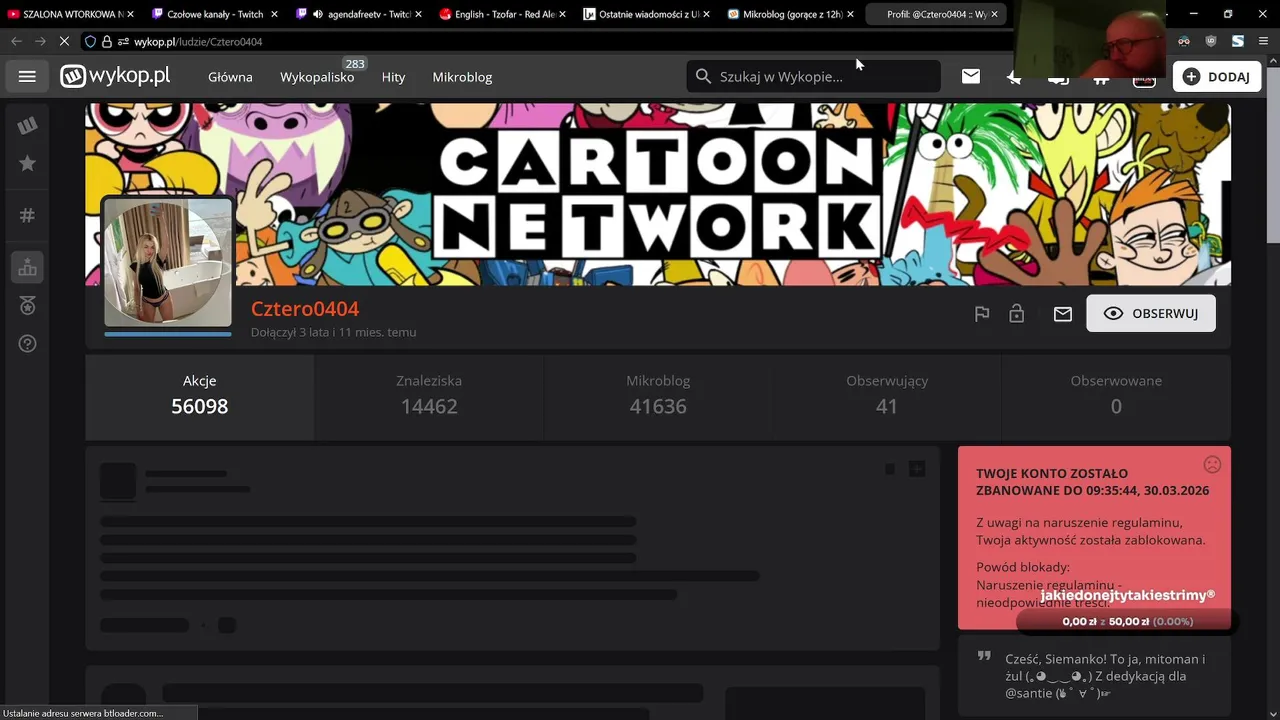Open the hamburger menu beside wykop.pl logo
Image resolution: width=1280 pixels, height=720 pixels.
tap(27, 77)
